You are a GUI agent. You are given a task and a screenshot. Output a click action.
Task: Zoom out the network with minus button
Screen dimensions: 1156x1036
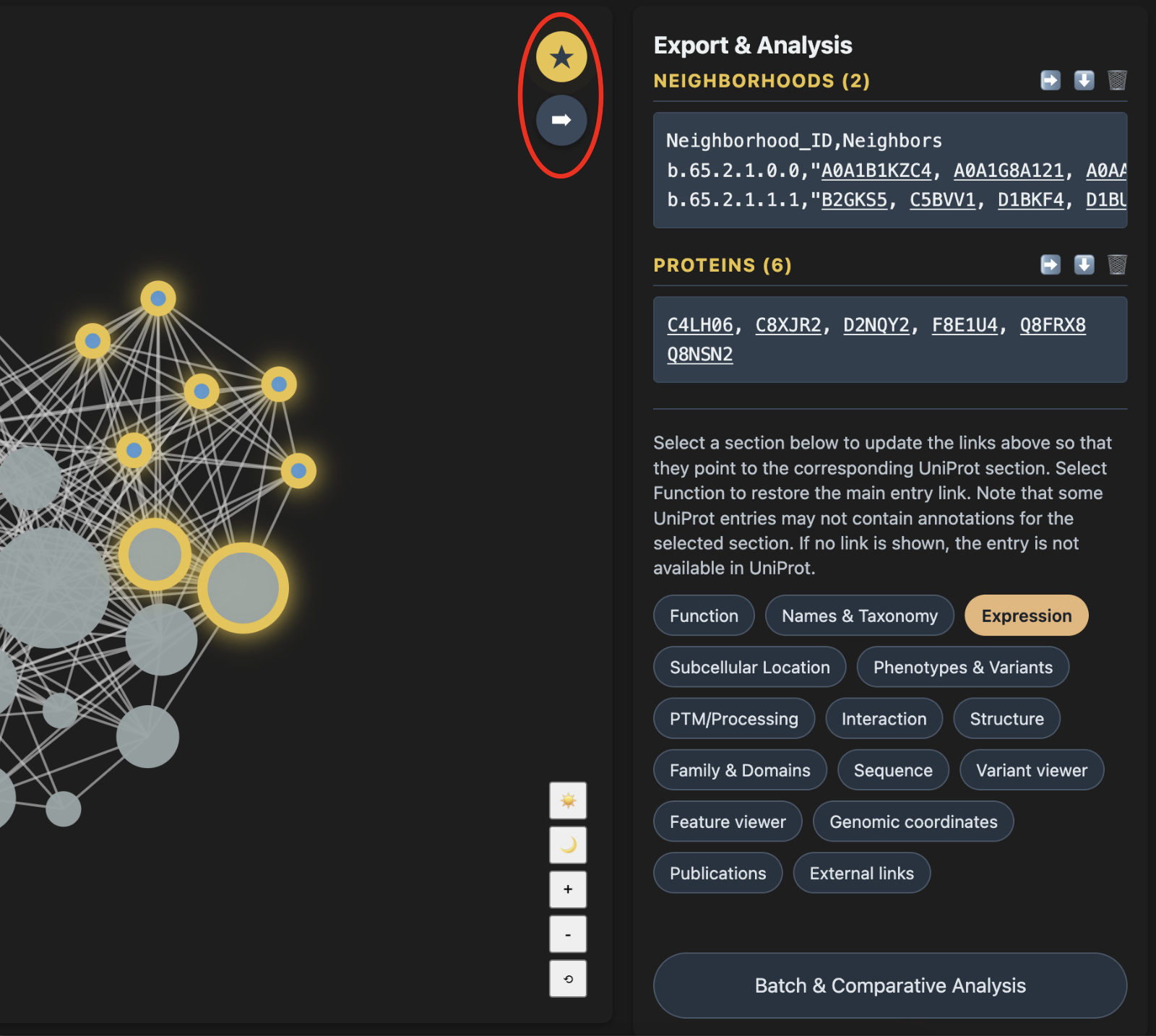(x=568, y=934)
